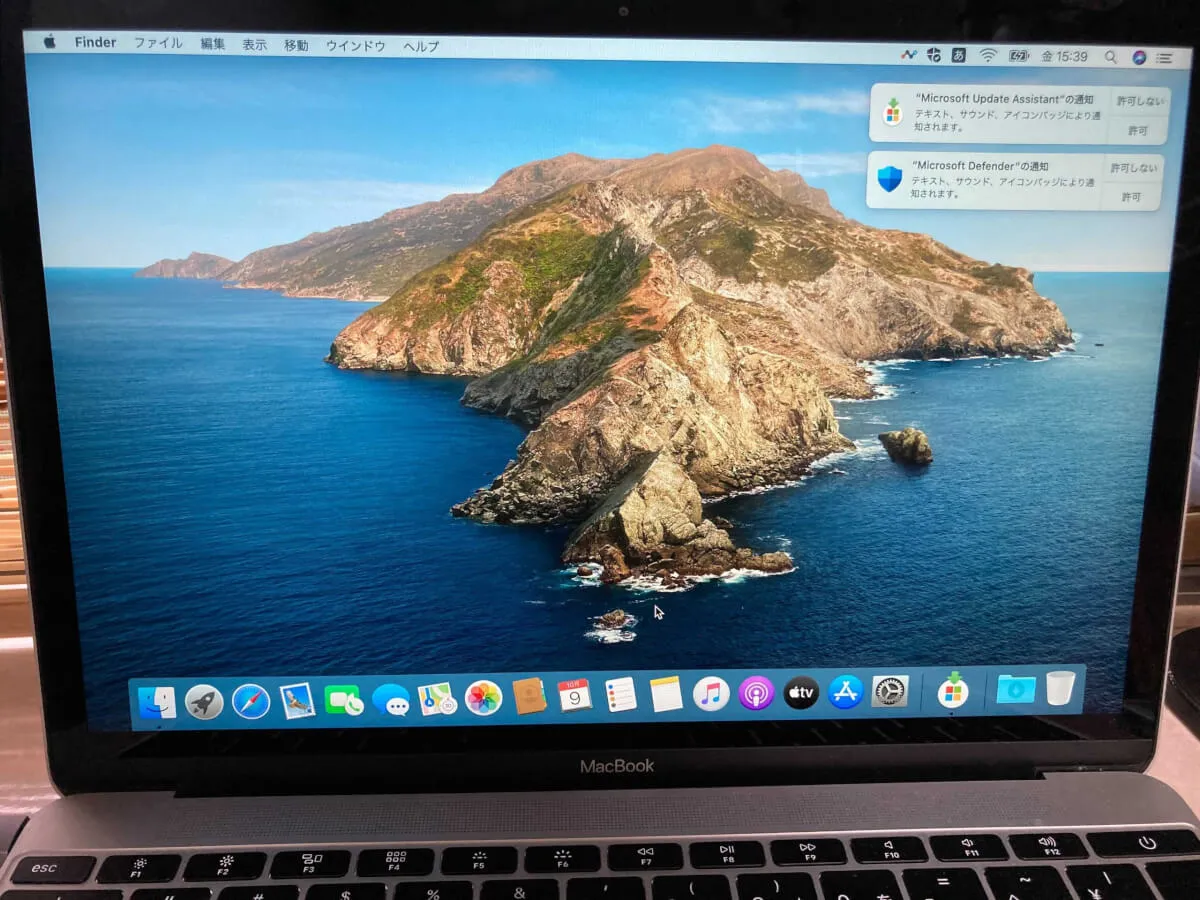1200x900 pixels.
Task: Open Podcasts app in Dock
Action: pos(756,693)
